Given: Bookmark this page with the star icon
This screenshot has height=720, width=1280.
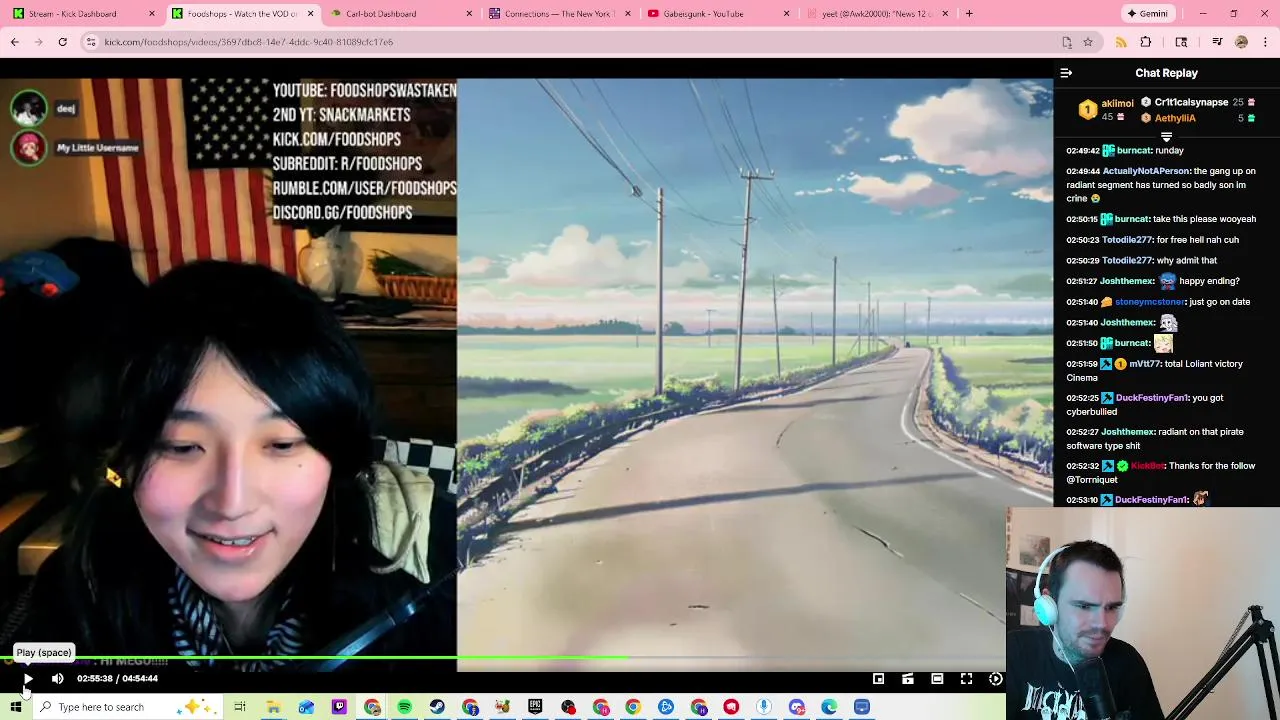Looking at the screenshot, I should pyautogui.click(x=1088, y=42).
